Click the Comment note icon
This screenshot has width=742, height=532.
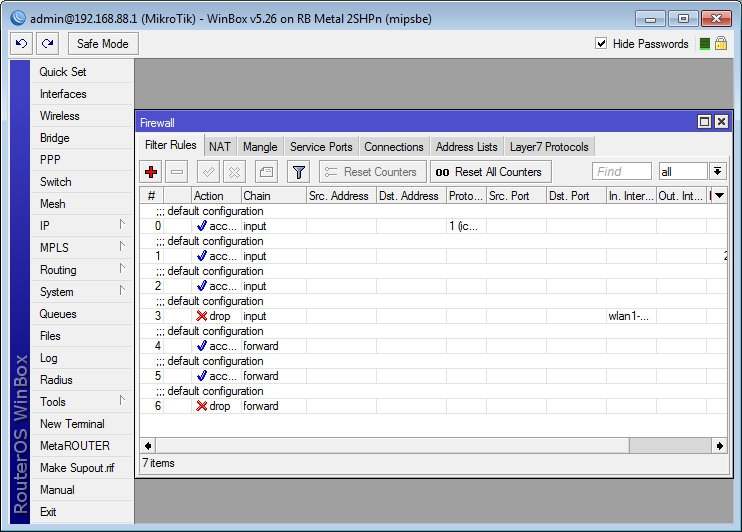coord(266,172)
